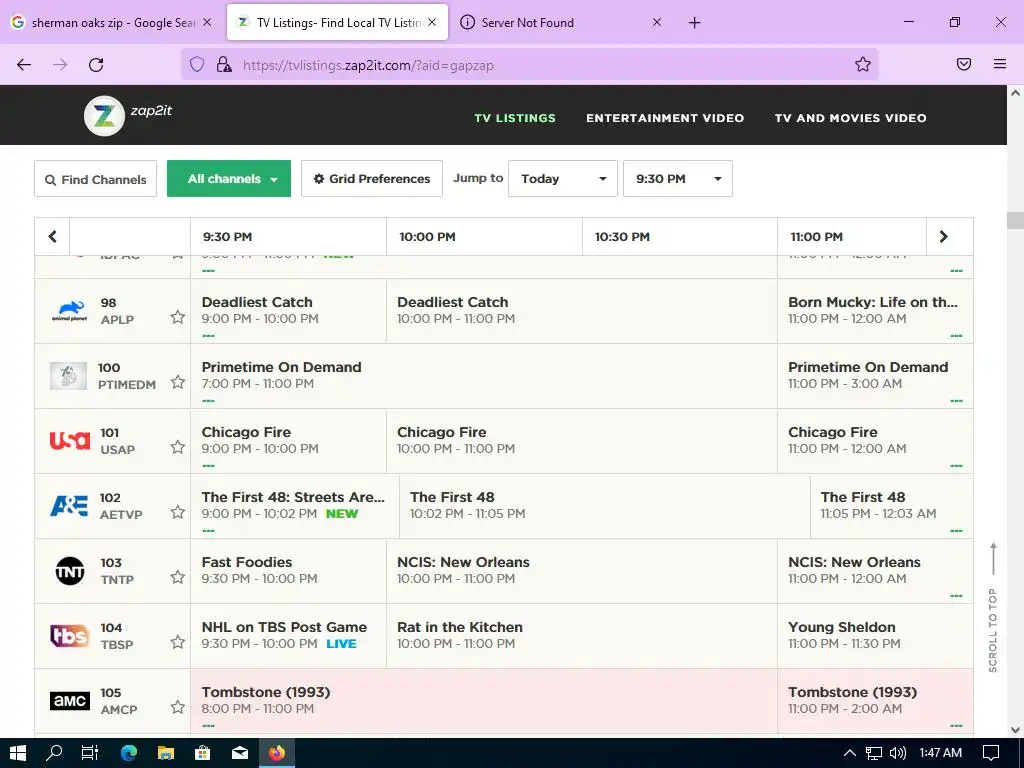The height and width of the screenshot is (768, 1024).
Task: Open Grid Preferences
Action: [372, 178]
